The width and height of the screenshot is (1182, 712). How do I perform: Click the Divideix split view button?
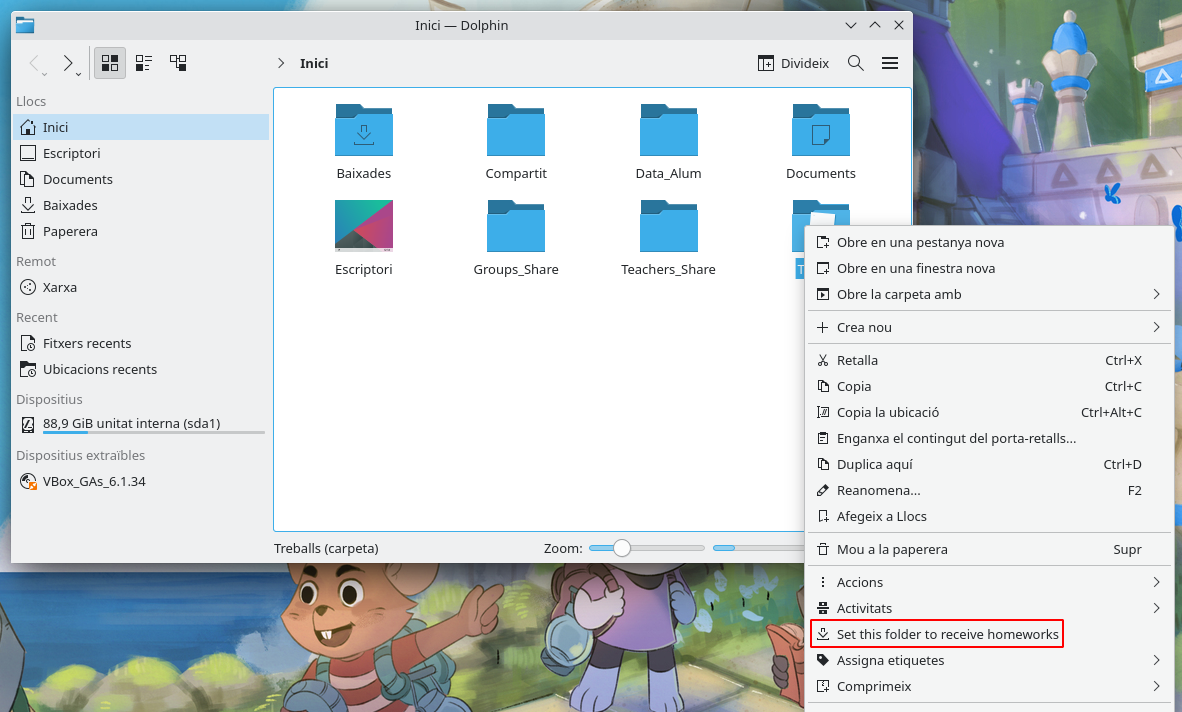click(793, 63)
